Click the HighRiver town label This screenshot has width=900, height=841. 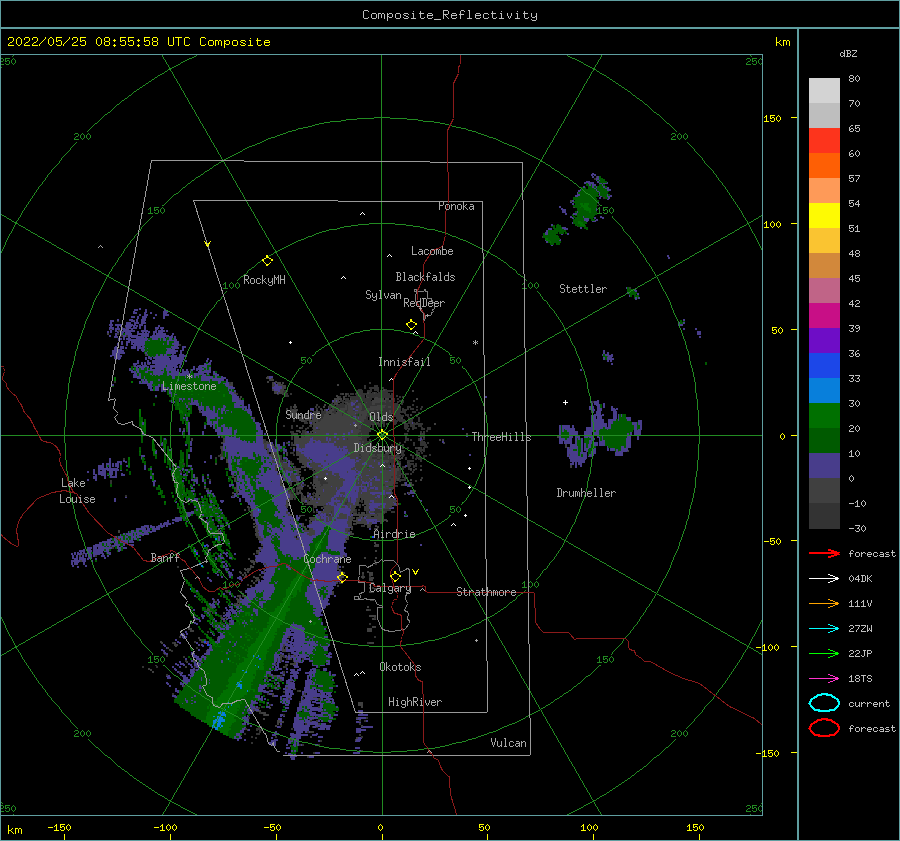415,702
